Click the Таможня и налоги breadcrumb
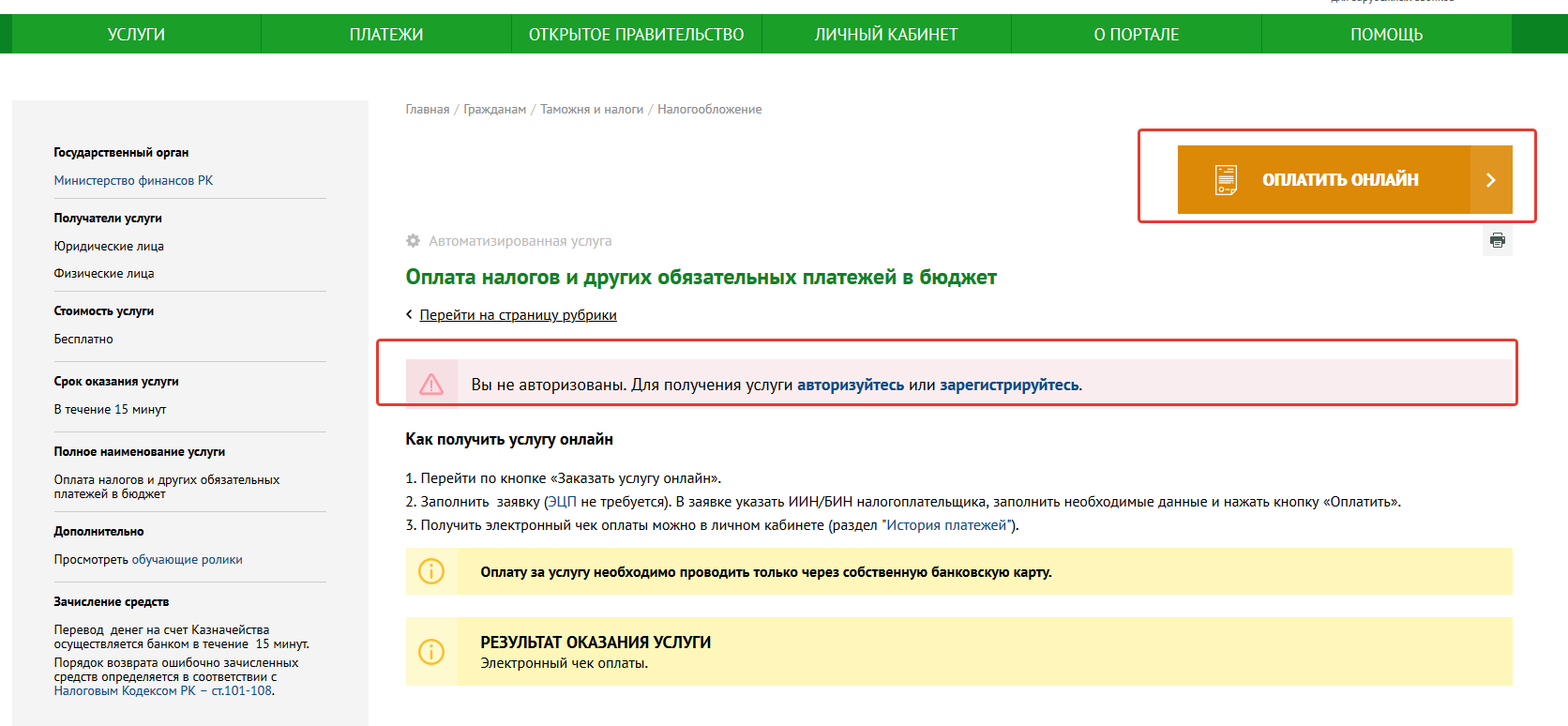 (x=592, y=110)
